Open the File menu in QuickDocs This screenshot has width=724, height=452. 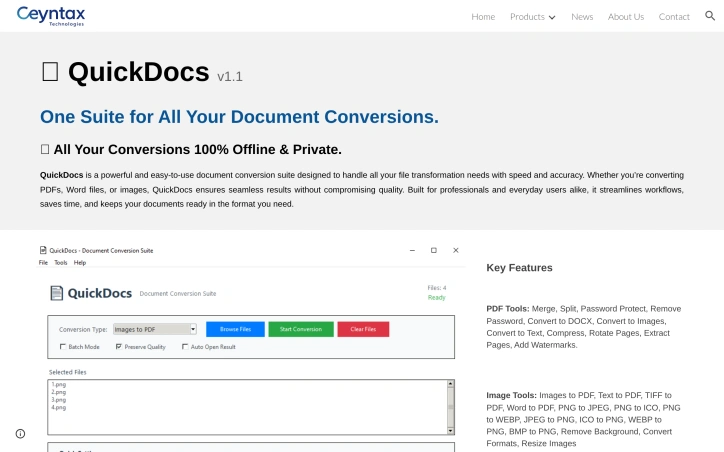point(43,263)
